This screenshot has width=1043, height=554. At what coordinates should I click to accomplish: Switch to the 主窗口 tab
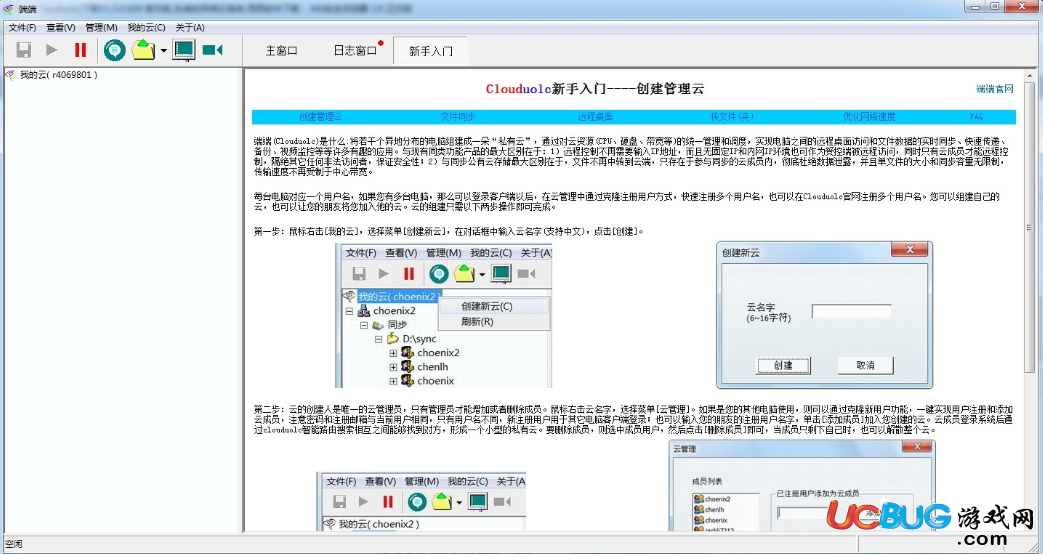coord(281,51)
